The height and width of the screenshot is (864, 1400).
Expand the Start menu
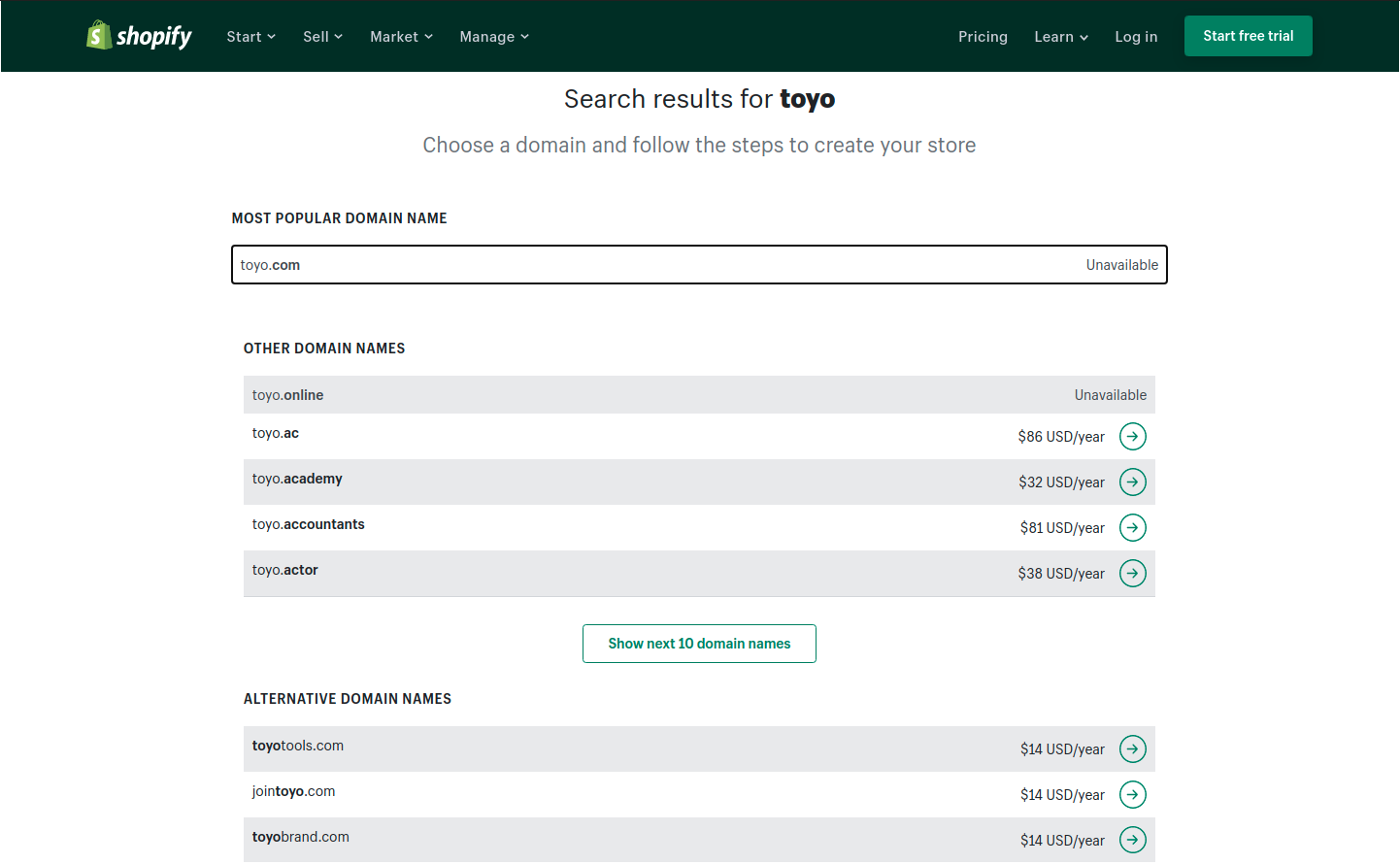coord(251,37)
